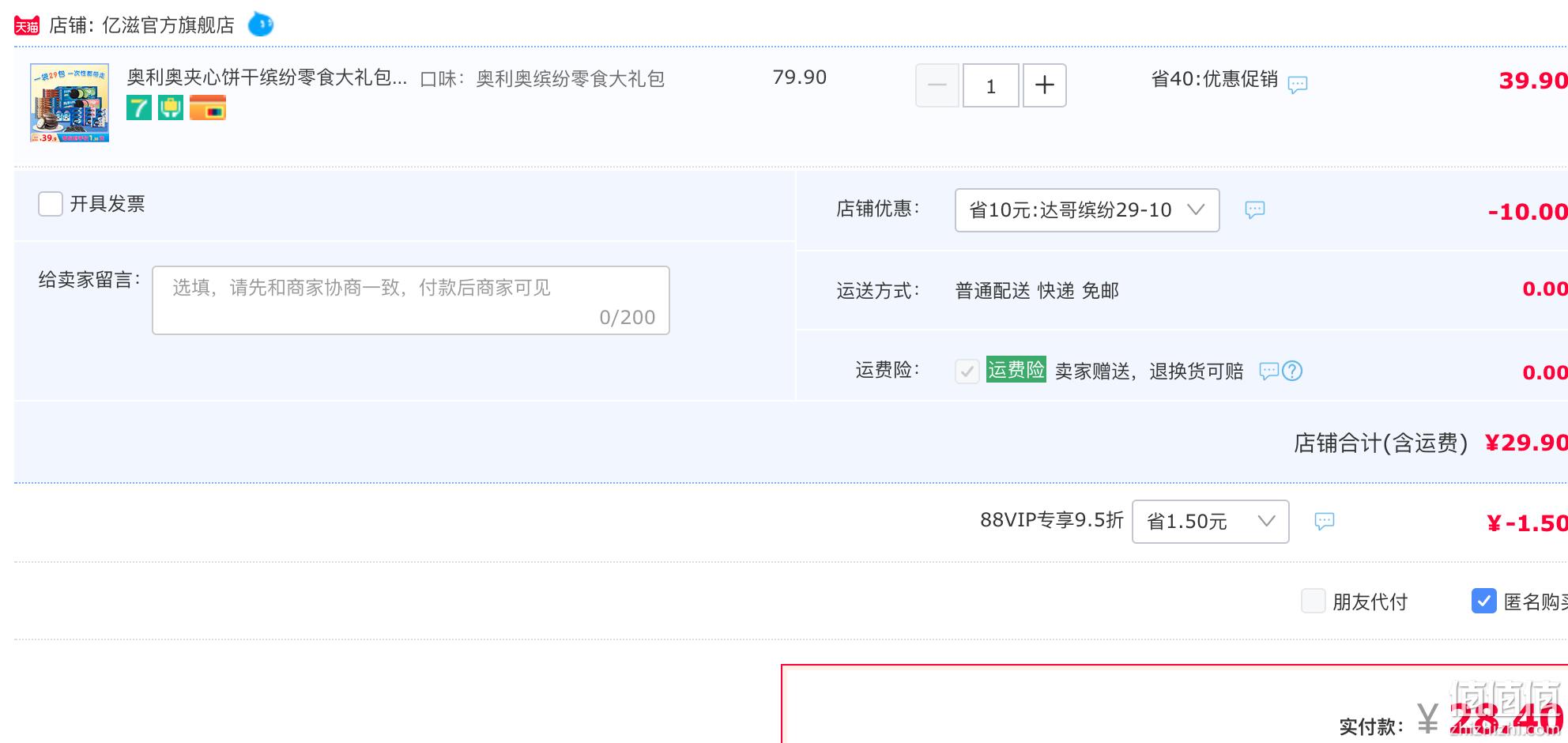Click the Tmall logo icon beside the store name
1568x743 pixels.
click(27, 26)
